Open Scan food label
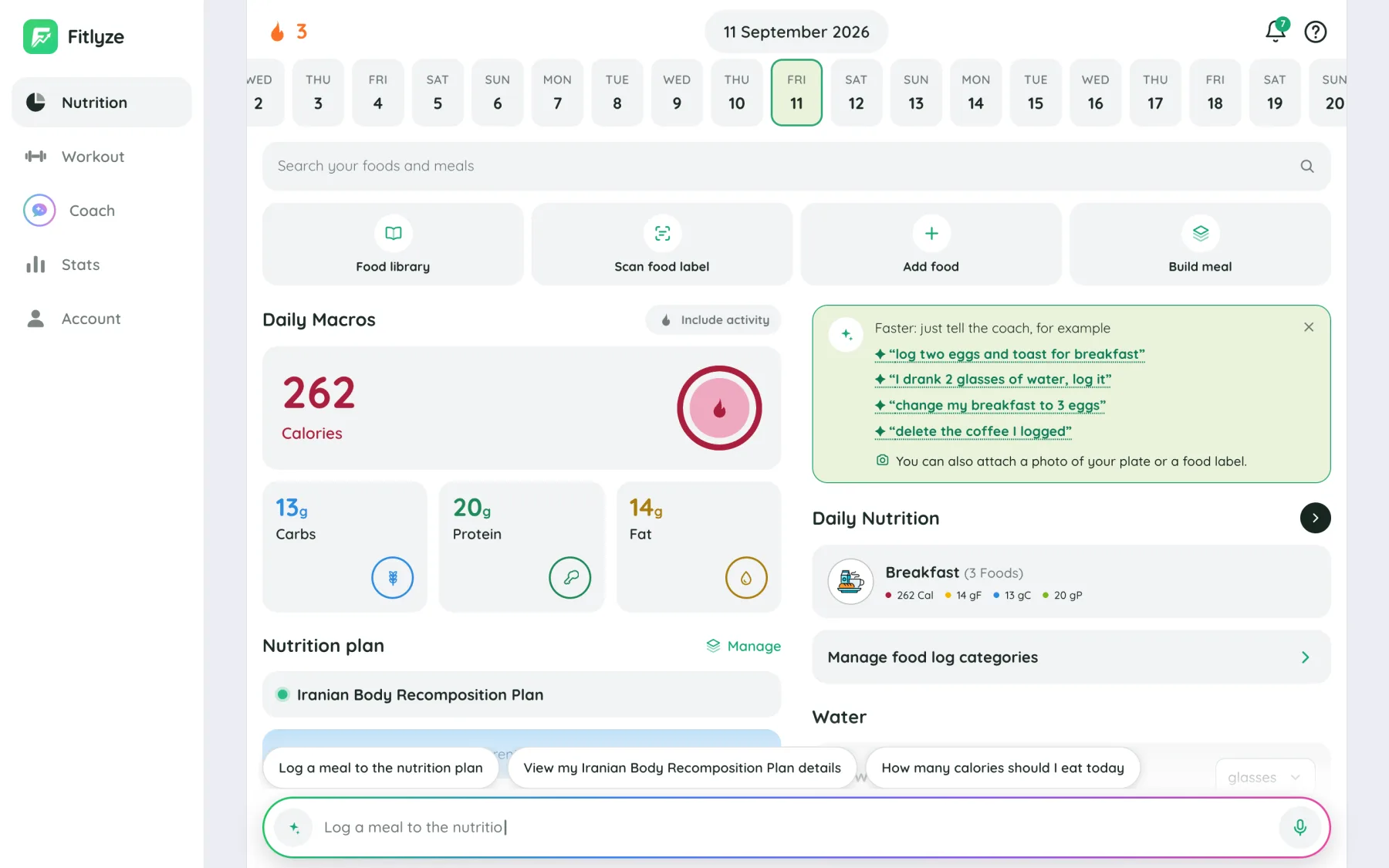This screenshot has width=1389, height=868. coord(662,245)
